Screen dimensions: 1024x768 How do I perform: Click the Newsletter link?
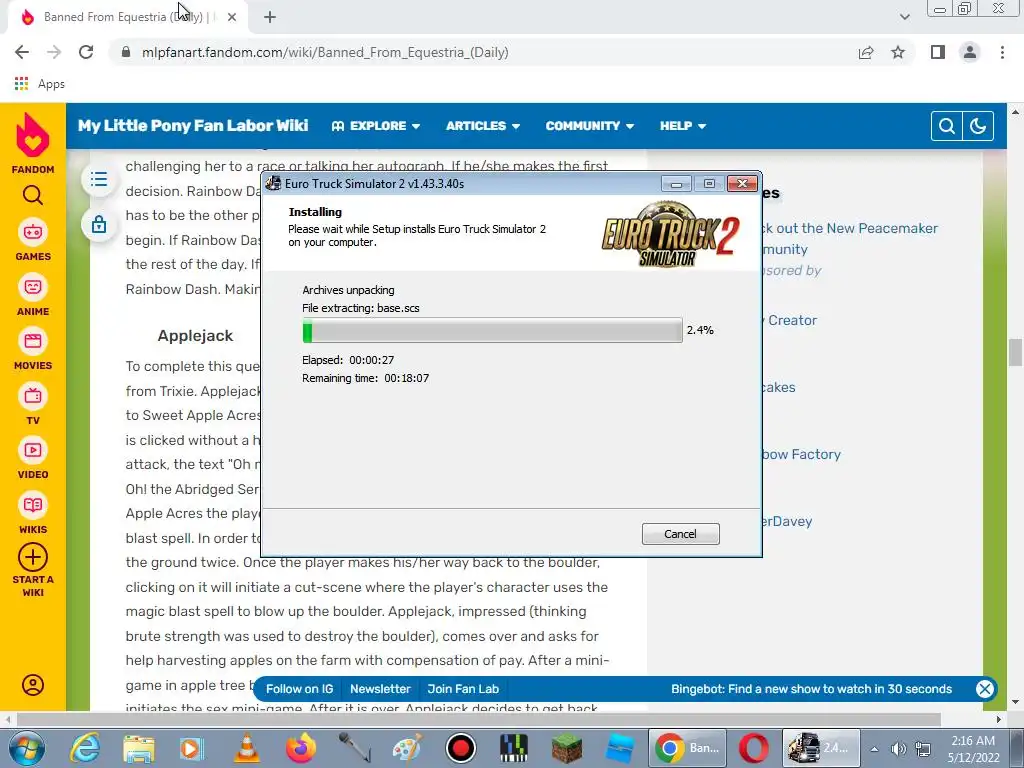coord(380,689)
